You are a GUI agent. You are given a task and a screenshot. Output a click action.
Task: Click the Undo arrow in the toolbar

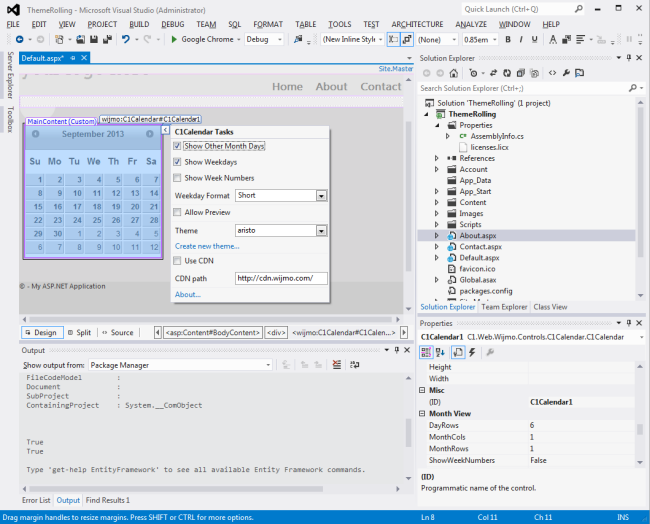126,39
